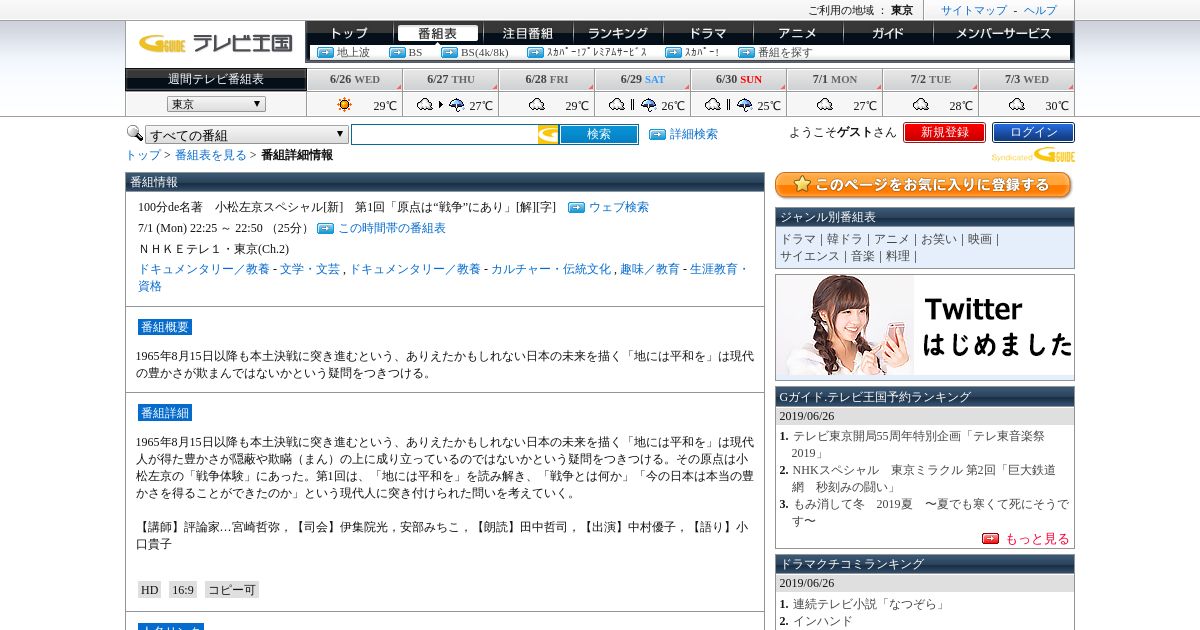Image resolution: width=1200 pixels, height=630 pixels.
Task: Click the arrow icon before 詳細検索
Action: [x=657, y=134]
